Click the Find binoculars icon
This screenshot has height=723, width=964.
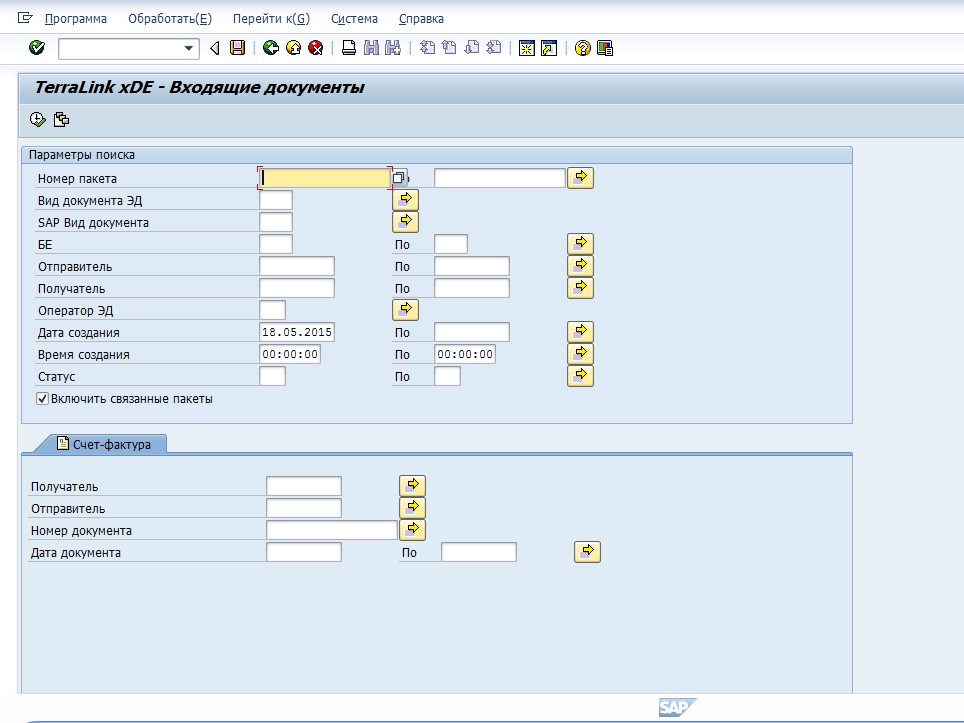tap(371, 48)
